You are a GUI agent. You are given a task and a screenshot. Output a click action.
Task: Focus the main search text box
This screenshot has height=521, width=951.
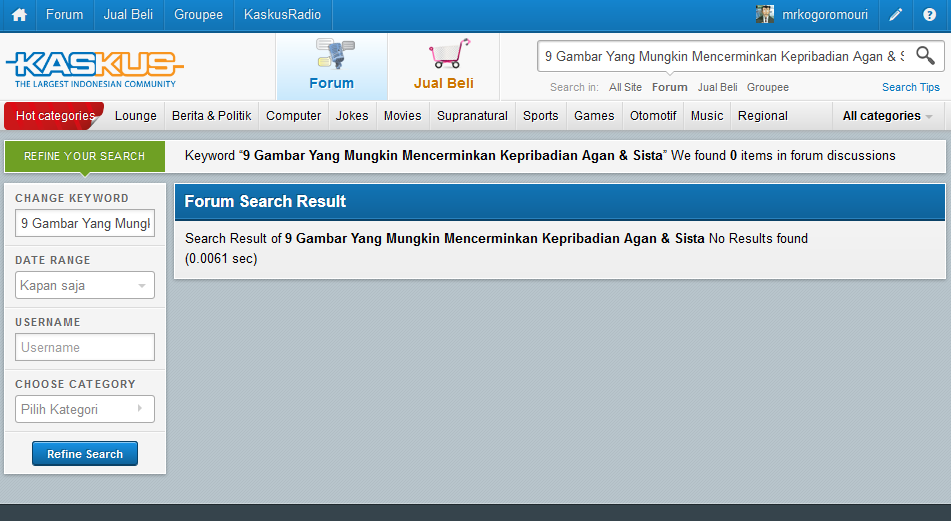coord(724,56)
